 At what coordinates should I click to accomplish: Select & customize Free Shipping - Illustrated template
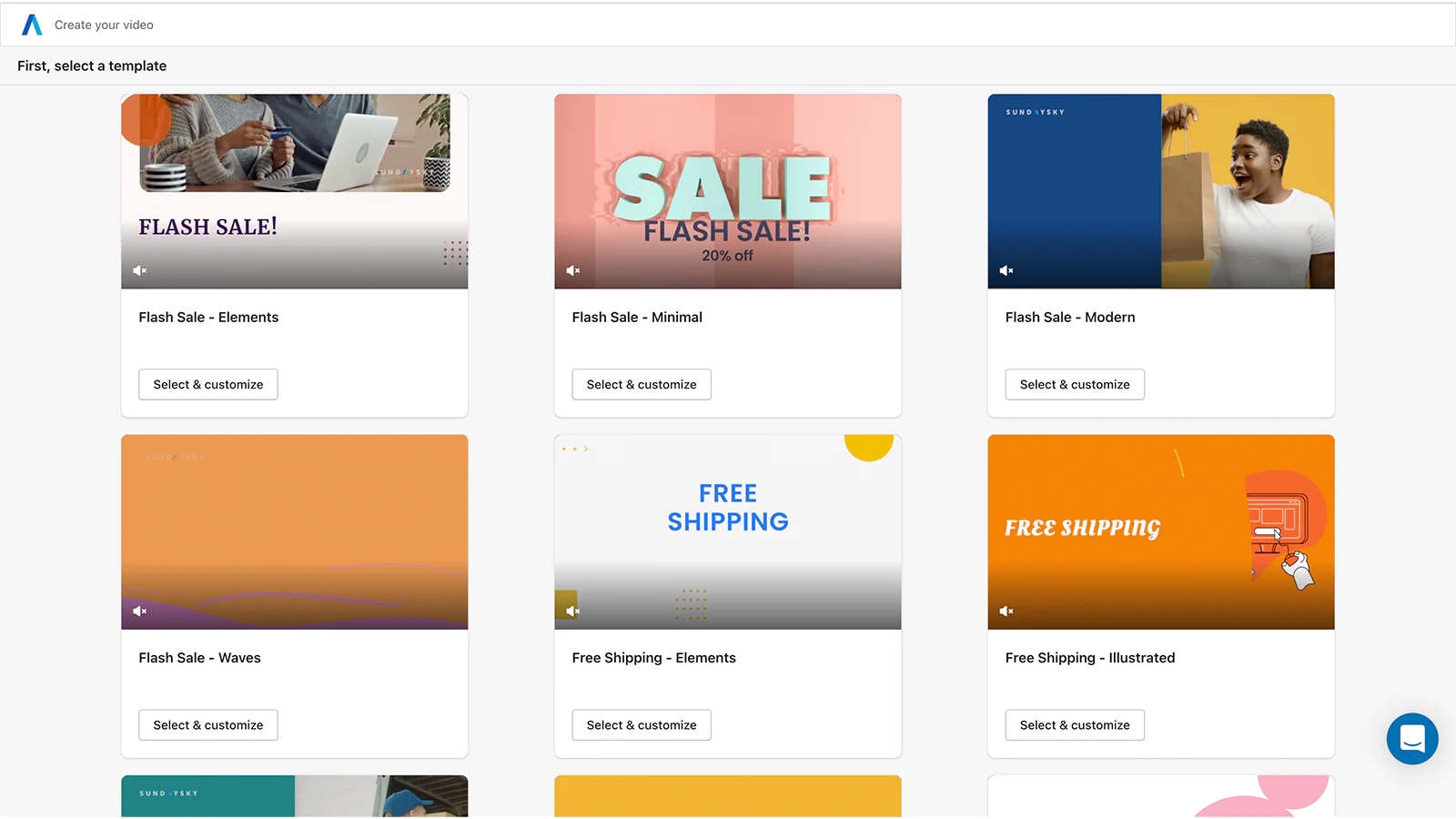[x=1075, y=724]
